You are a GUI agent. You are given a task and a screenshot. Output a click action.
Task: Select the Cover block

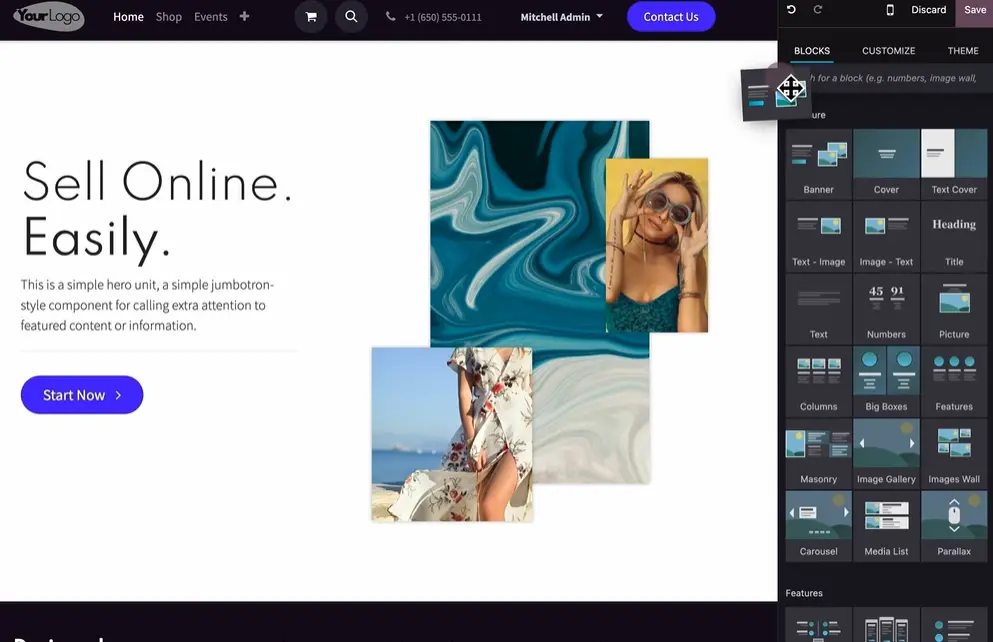coord(886,162)
